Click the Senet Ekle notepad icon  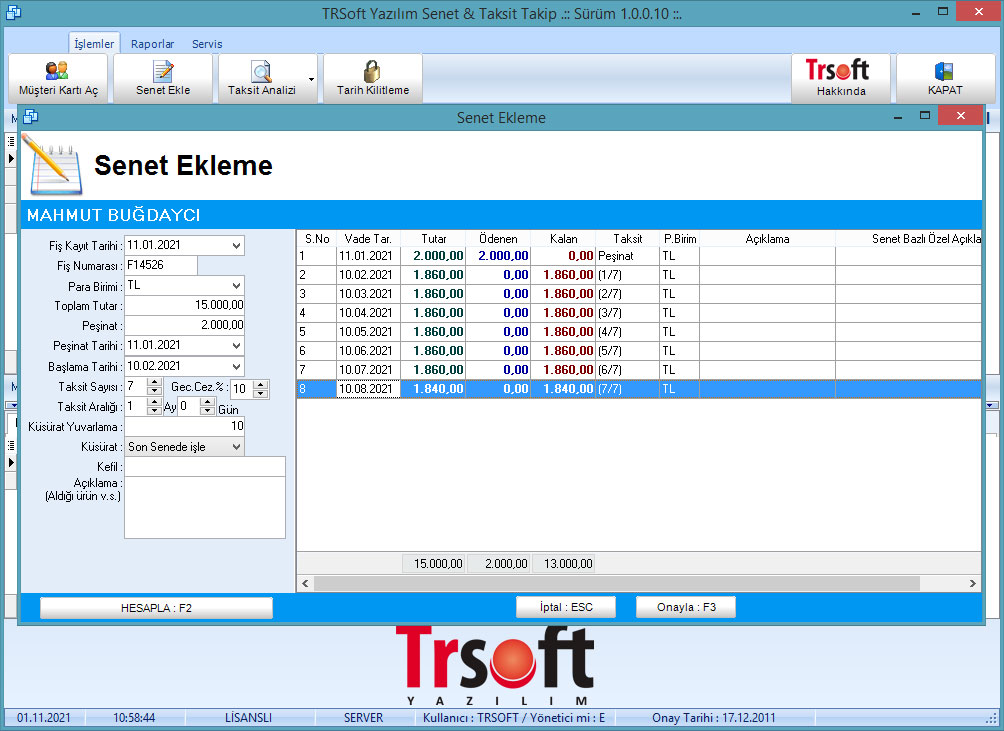click(163, 71)
